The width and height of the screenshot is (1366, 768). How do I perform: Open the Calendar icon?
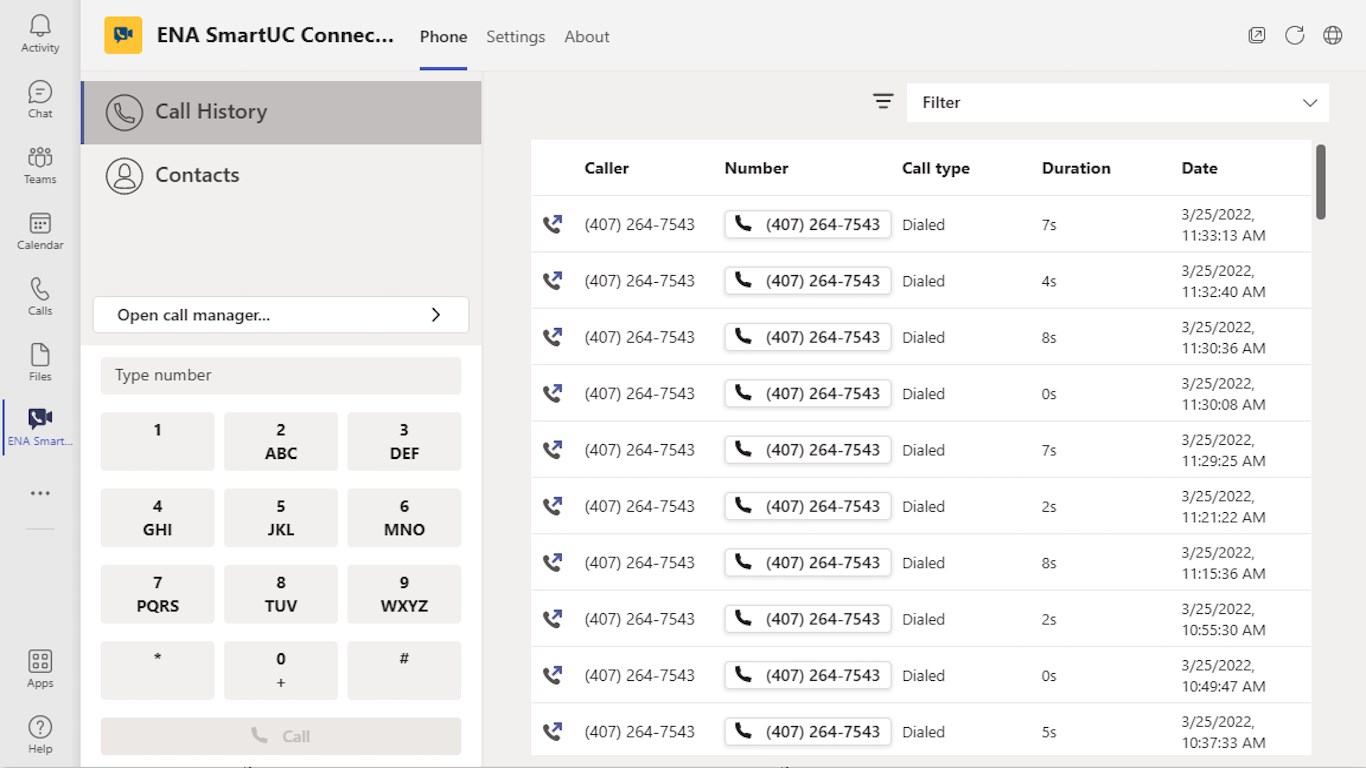(40, 231)
